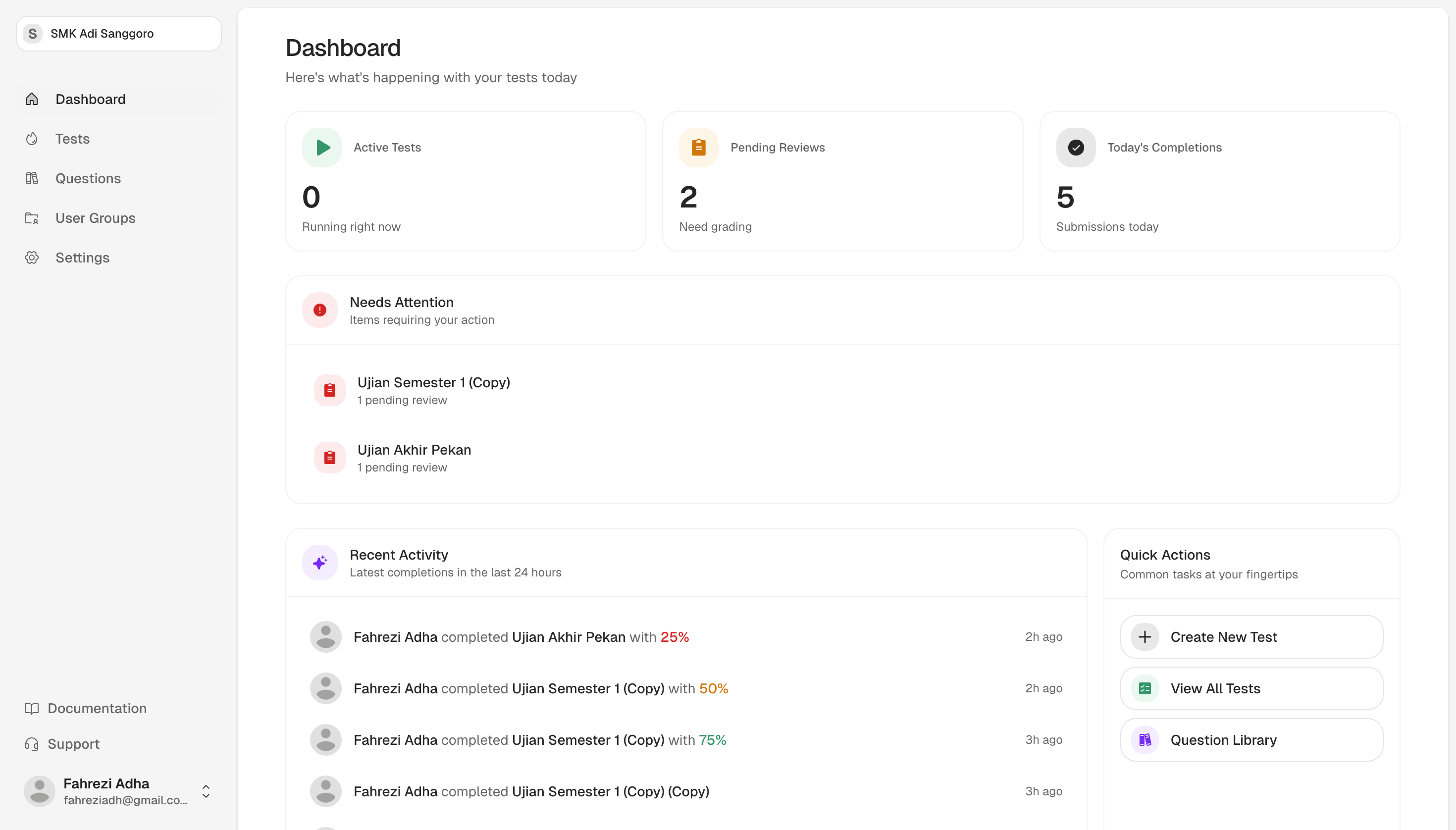Screen dimensions: 1456x830
Task: Select the Pending Reviews clipboard icon
Action: 698,147
